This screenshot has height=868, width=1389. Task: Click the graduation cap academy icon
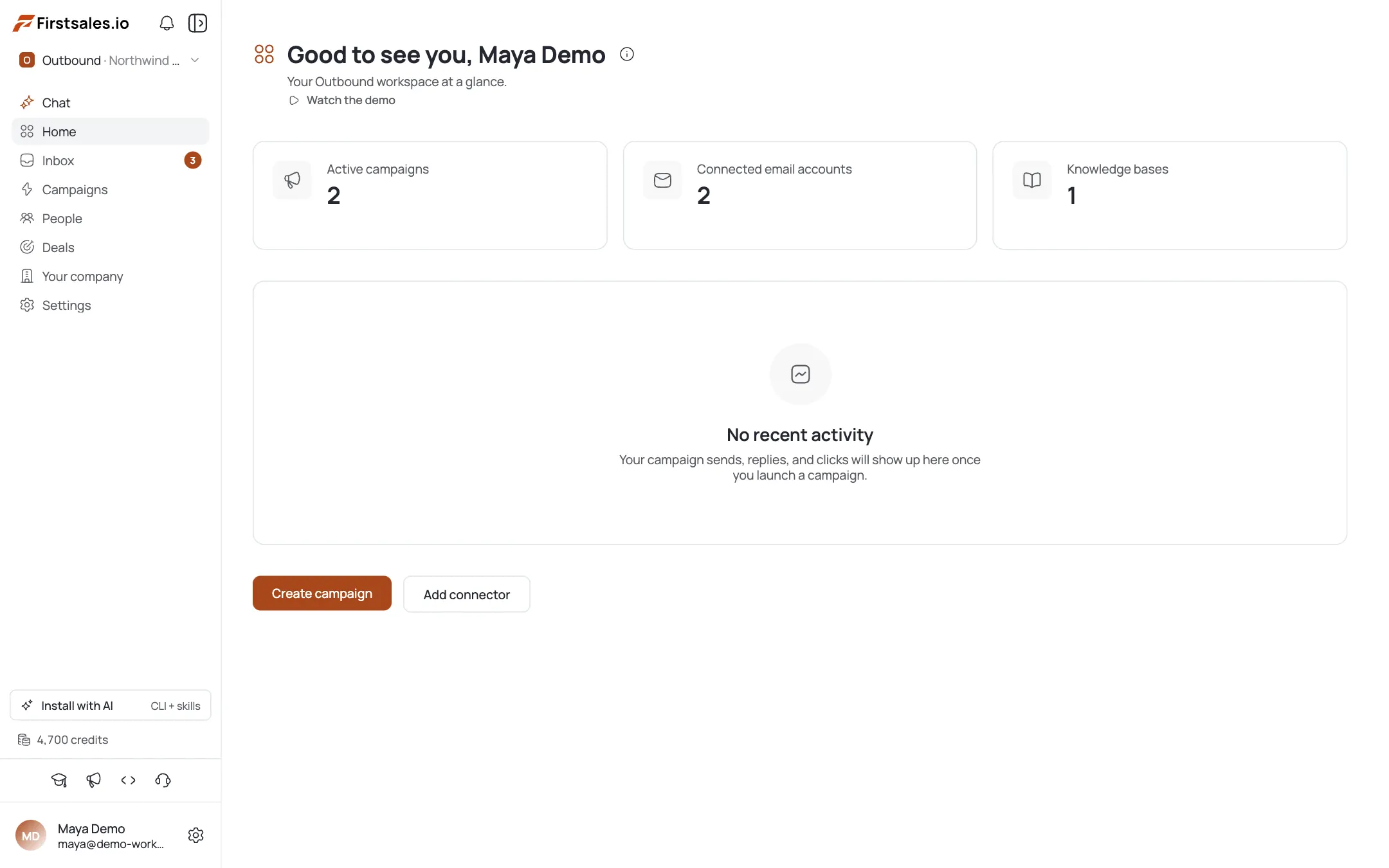(59, 781)
